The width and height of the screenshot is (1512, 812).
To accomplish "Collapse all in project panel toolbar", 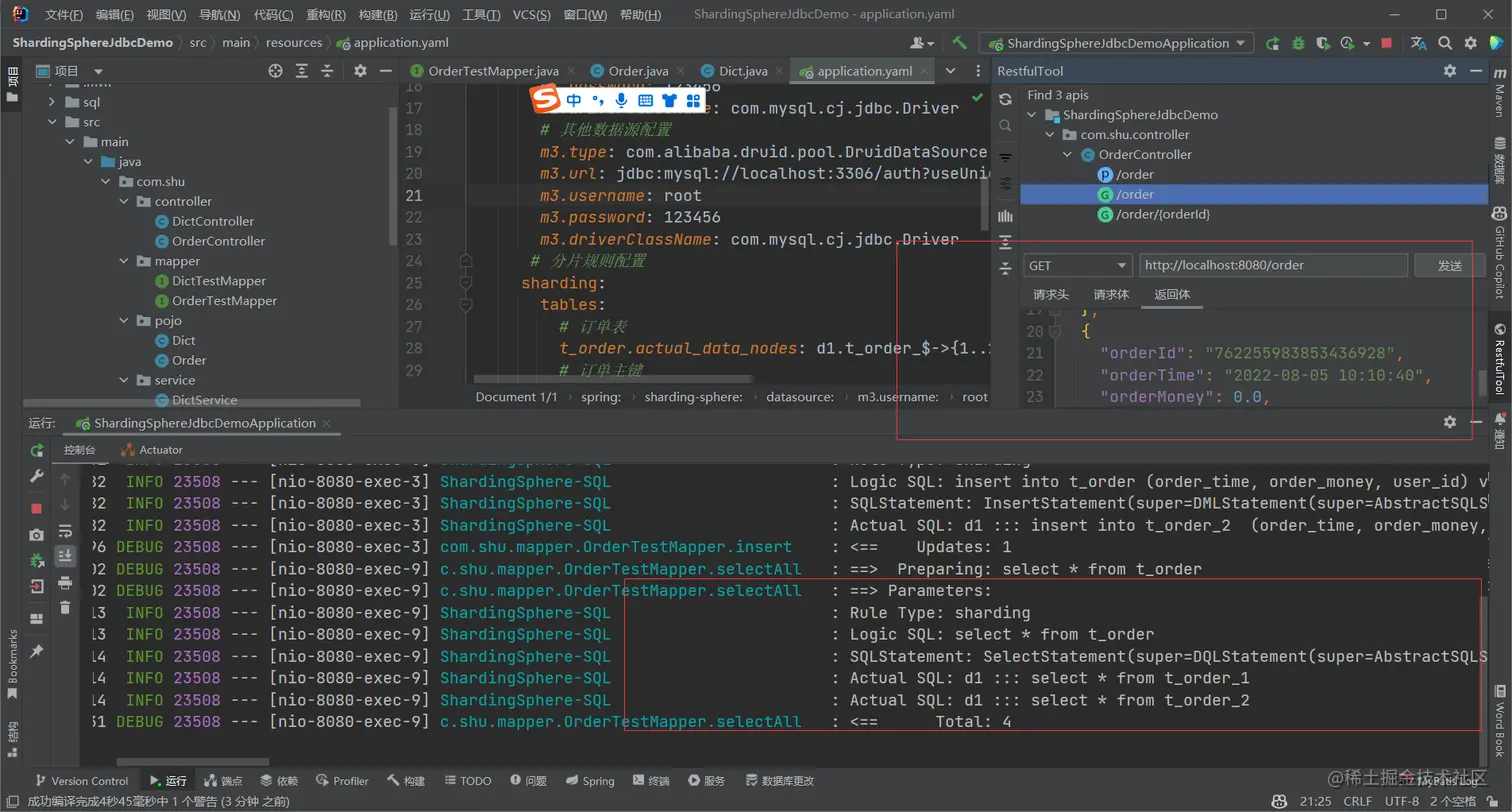I will coord(327,71).
